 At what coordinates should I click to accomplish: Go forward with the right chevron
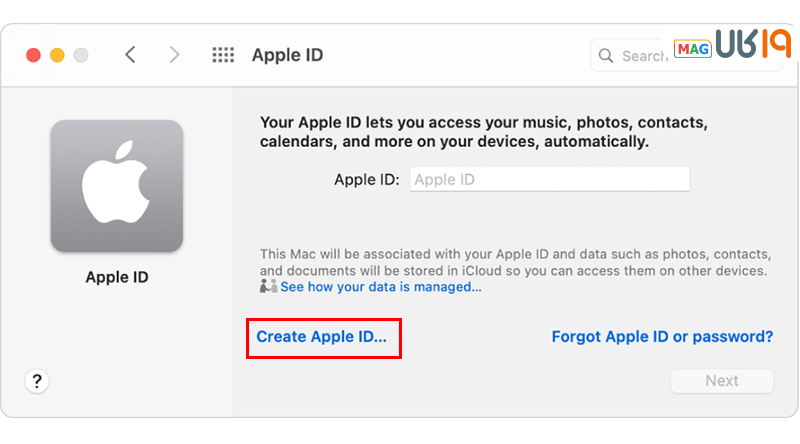tap(174, 55)
